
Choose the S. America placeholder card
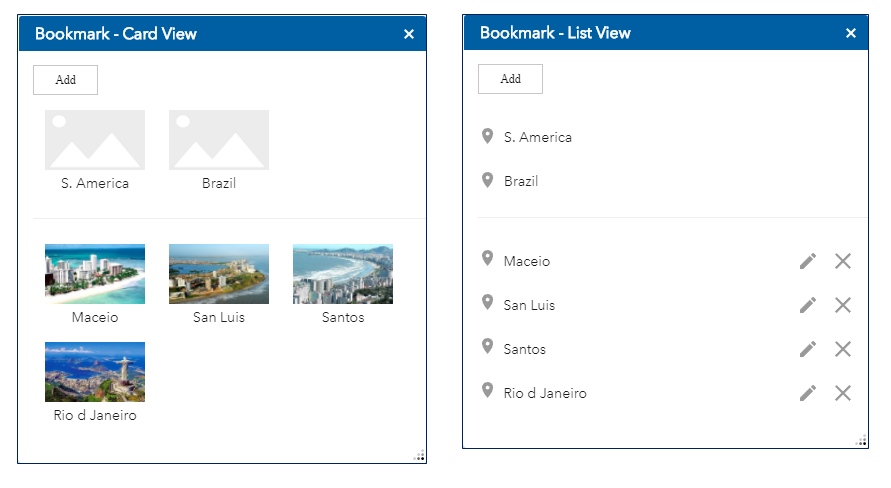[95, 140]
